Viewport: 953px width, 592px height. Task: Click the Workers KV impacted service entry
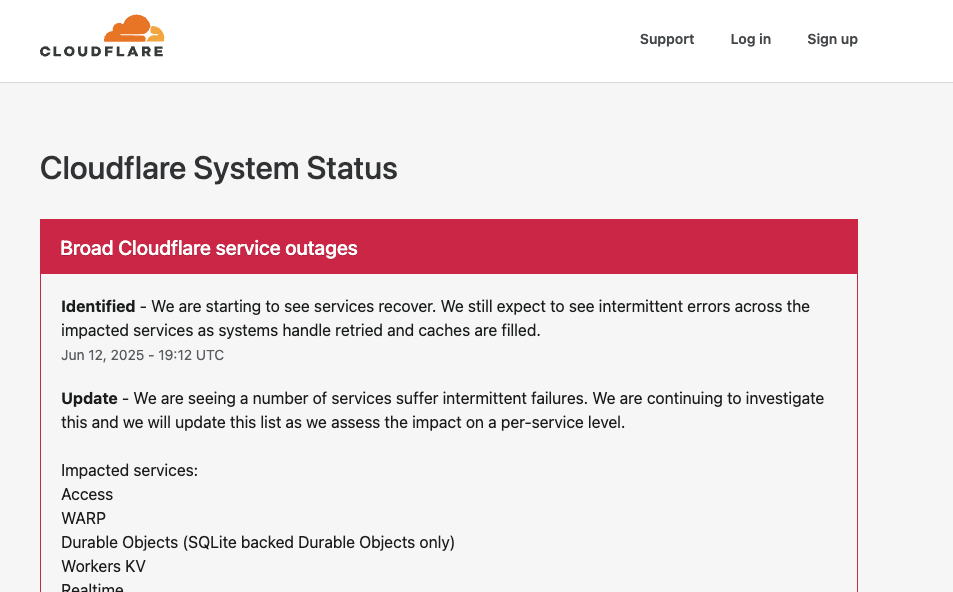(x=103, y=566)
